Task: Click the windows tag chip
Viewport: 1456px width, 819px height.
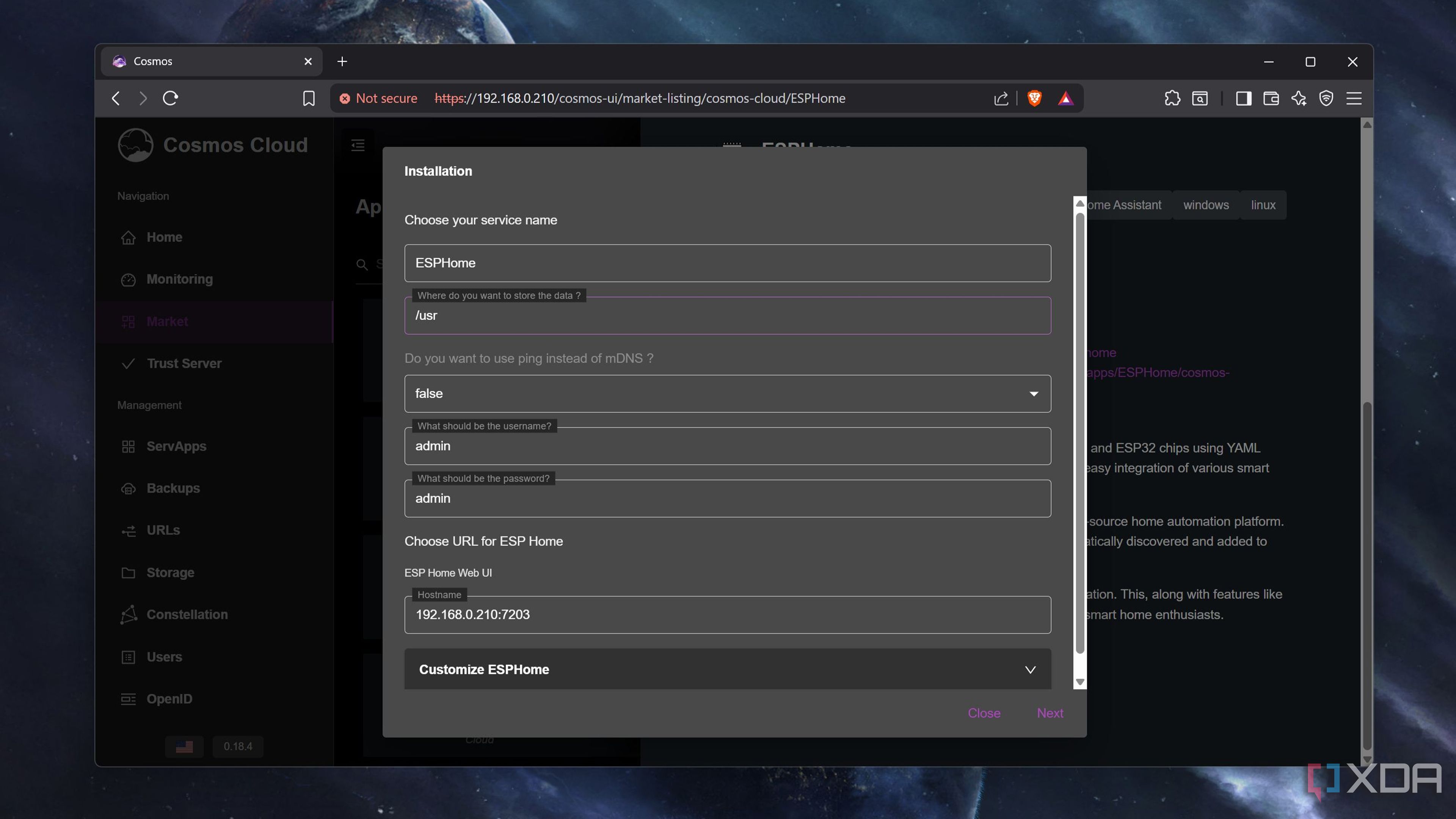Action: [1206, 205]
